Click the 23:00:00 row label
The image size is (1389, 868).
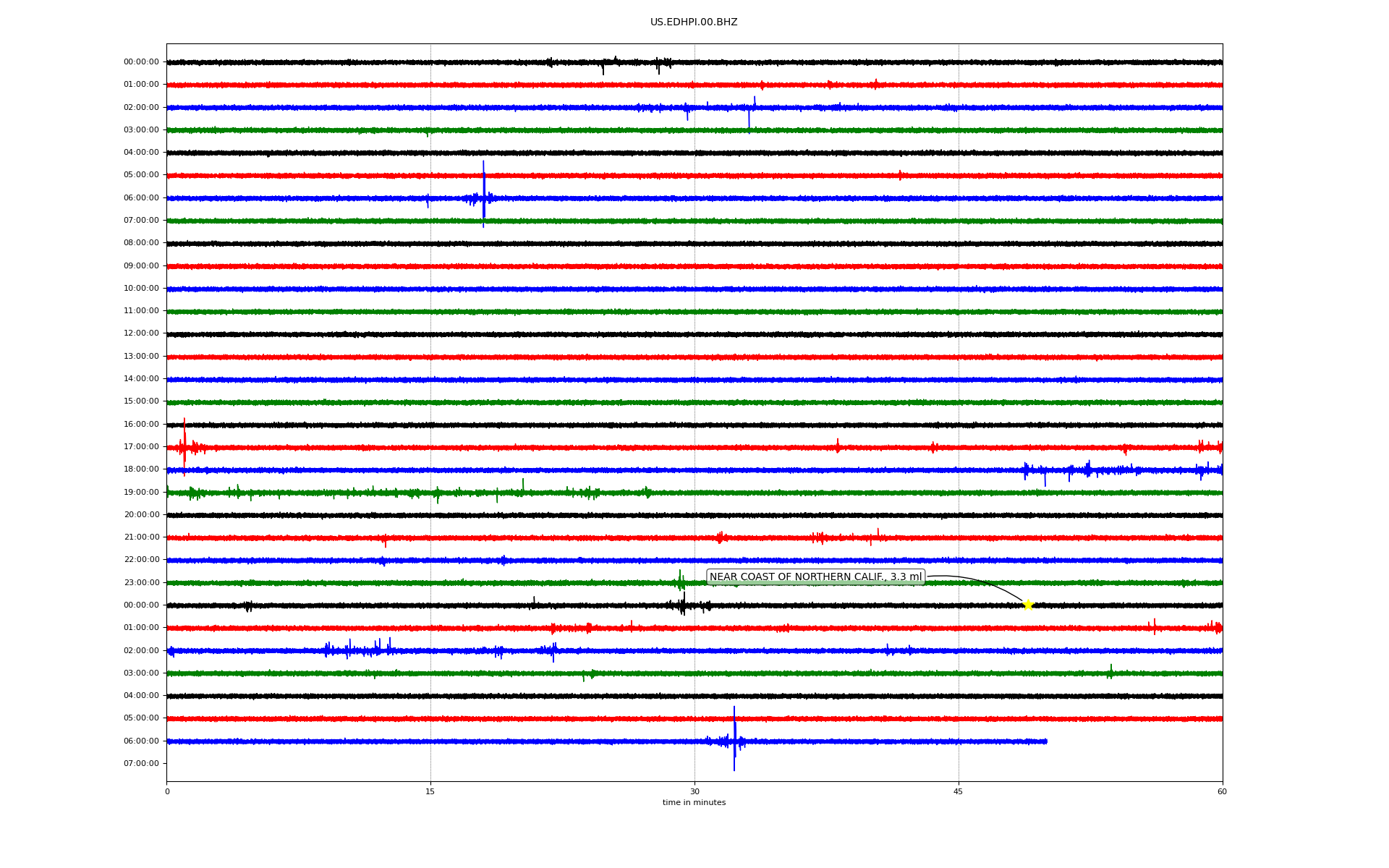click(x=141, y=582)
